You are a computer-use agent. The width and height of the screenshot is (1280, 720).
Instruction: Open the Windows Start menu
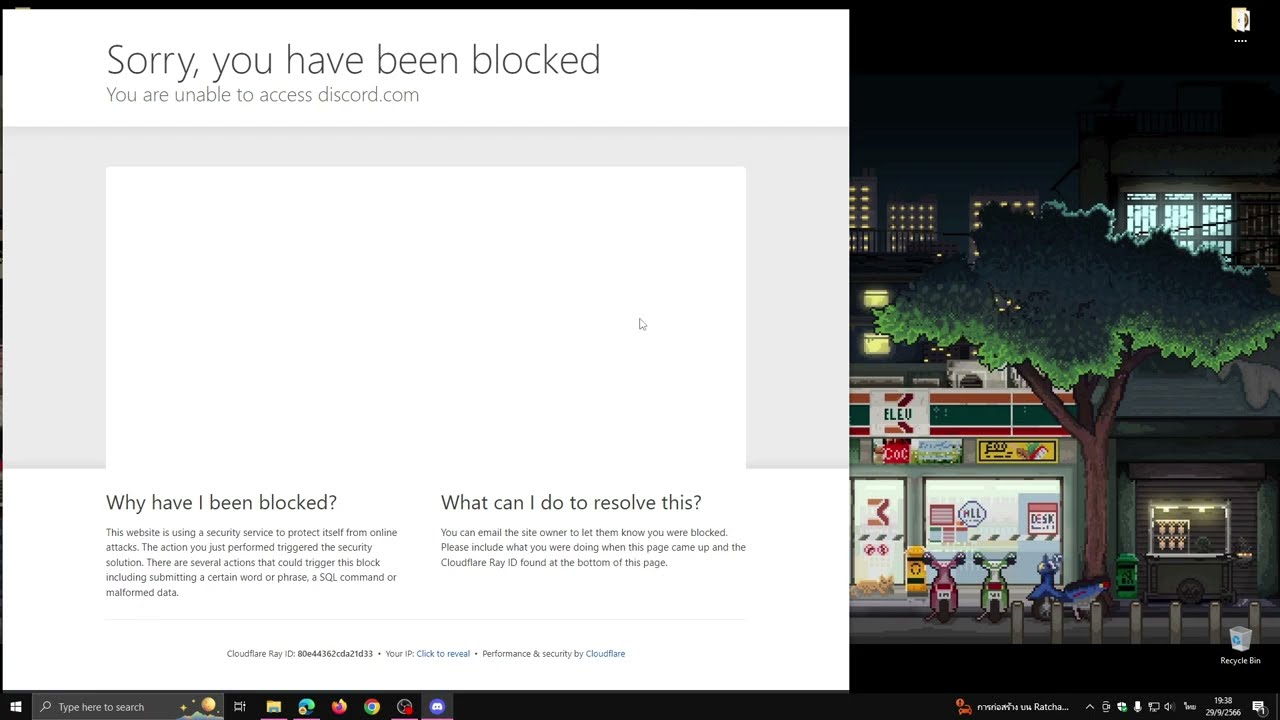pyautogui.click(x=15, y=707)
